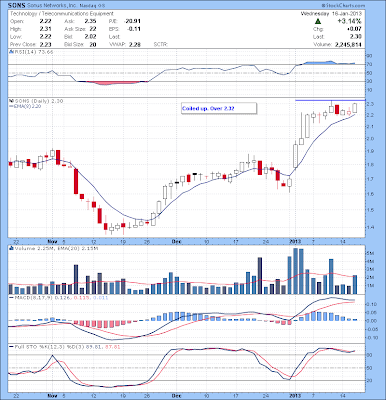Select the Technology / Telecommunications Equipment sector label
This screenshot has width=386, height=400.
coord(62,14)
